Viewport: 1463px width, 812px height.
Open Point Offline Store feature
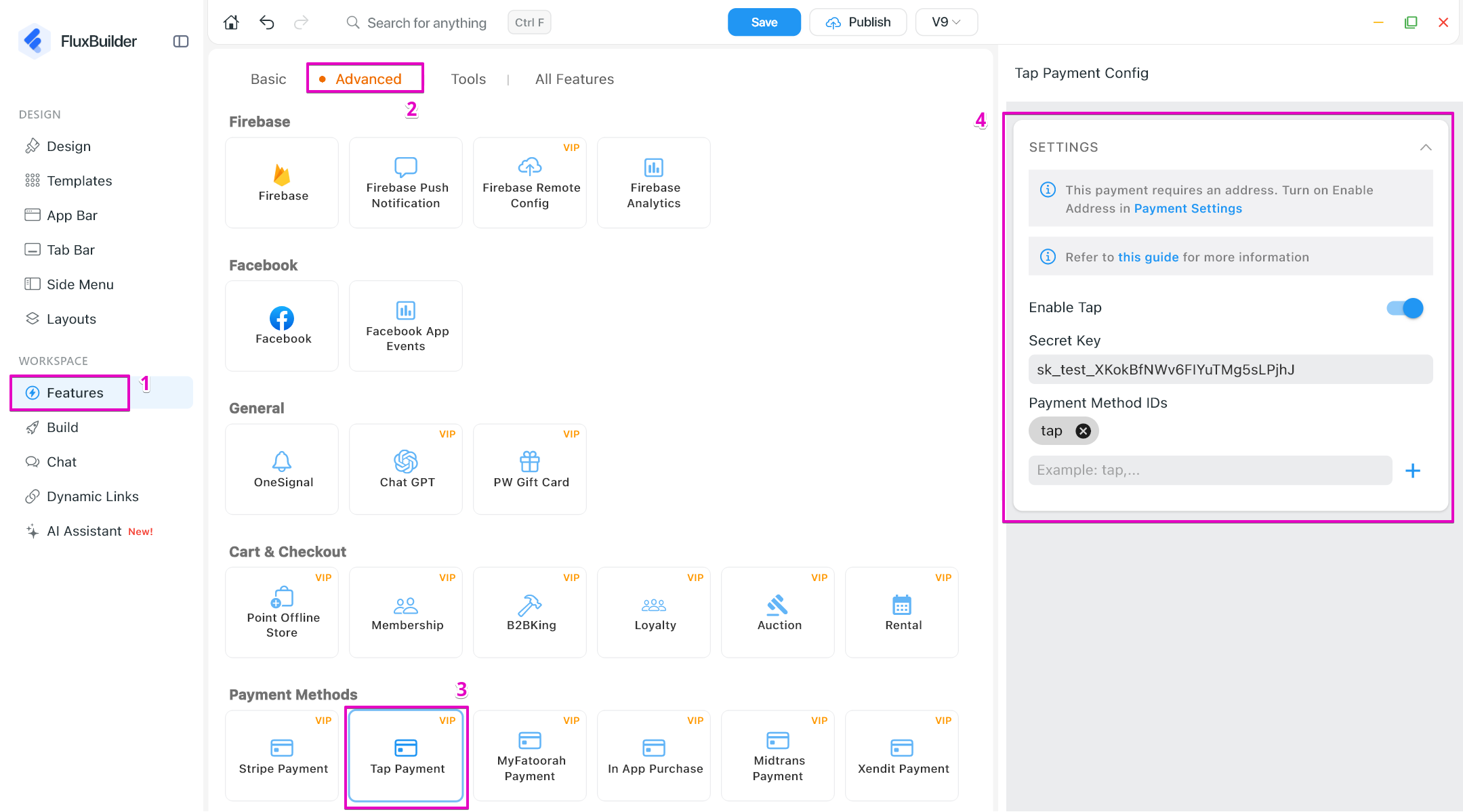[282, 612]
